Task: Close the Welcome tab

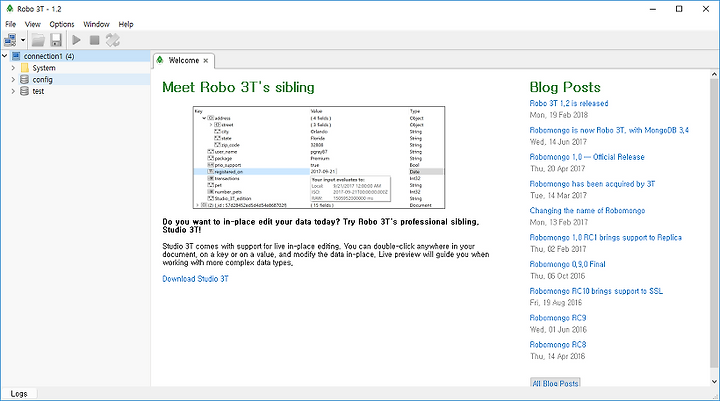Action: coord(206,61)
